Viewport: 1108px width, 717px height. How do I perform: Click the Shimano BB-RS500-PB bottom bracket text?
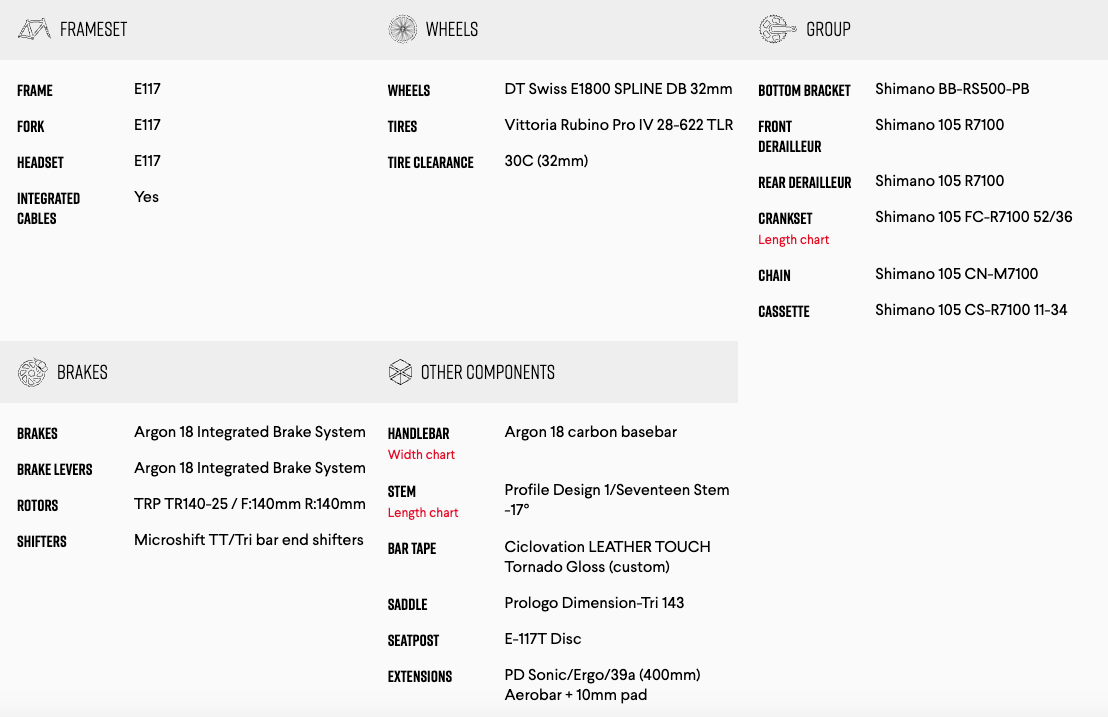point(951,89)
